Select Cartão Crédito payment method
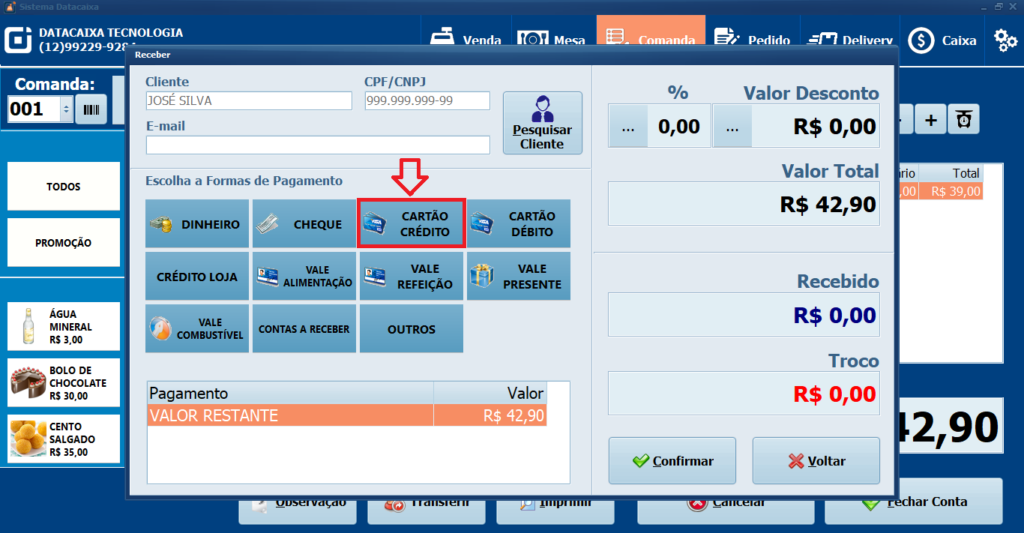The width and height of the screenshot is (1024, 533). 412,224
